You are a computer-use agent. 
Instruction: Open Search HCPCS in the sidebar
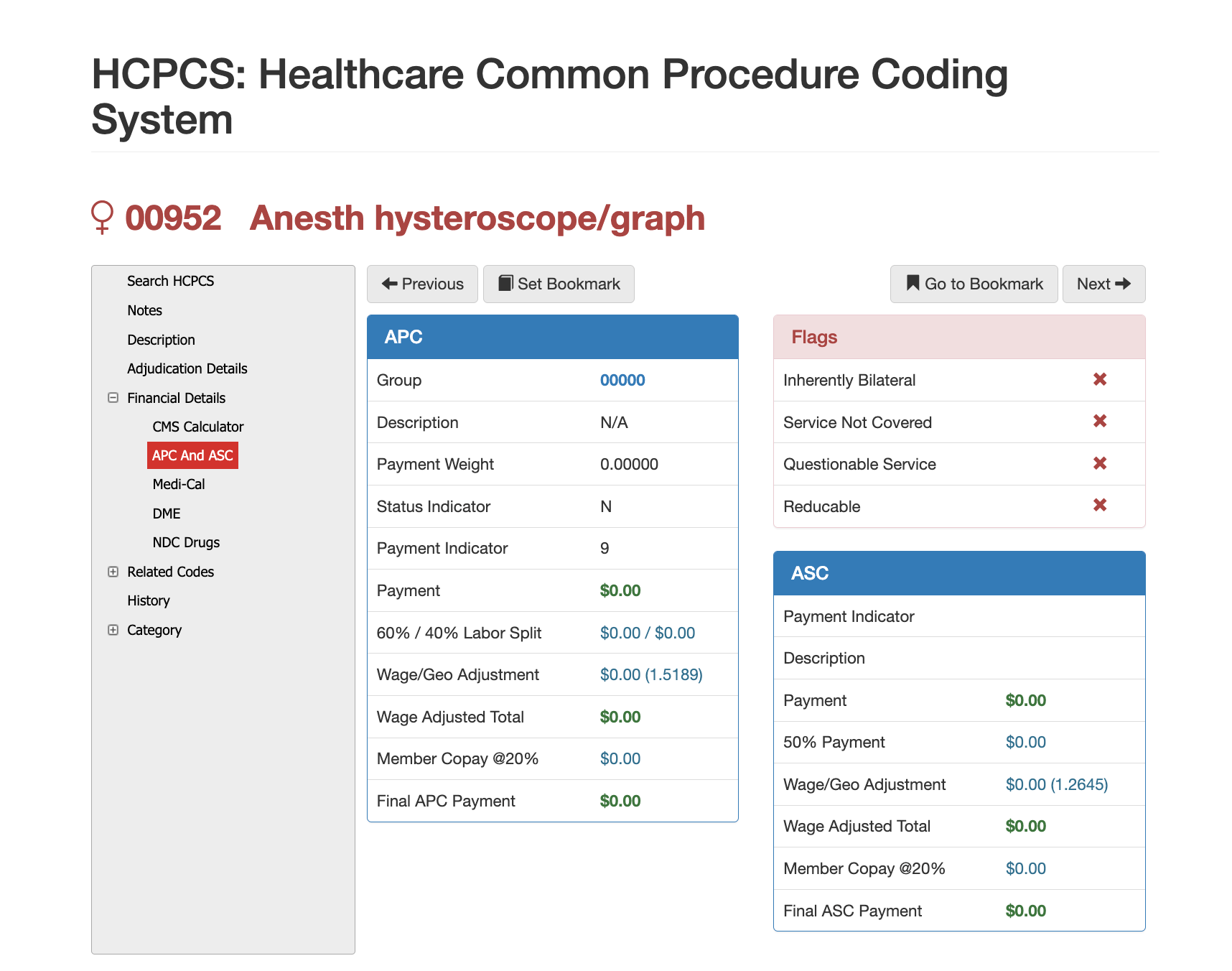[x=170, y=281]
